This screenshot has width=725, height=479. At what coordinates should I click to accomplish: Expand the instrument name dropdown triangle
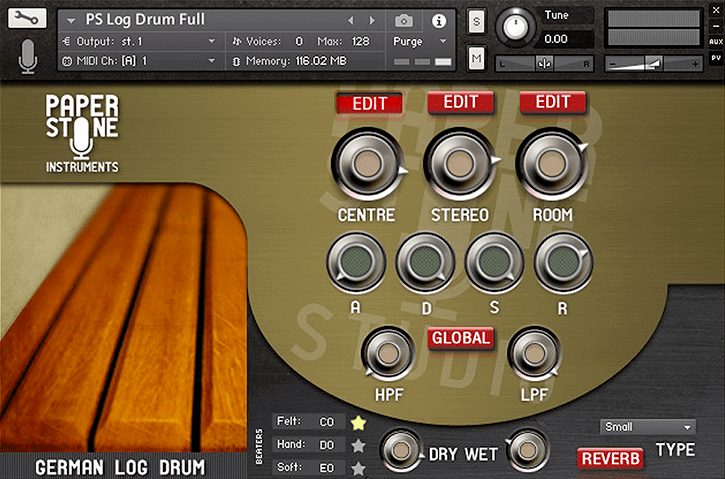click(71, 21)
